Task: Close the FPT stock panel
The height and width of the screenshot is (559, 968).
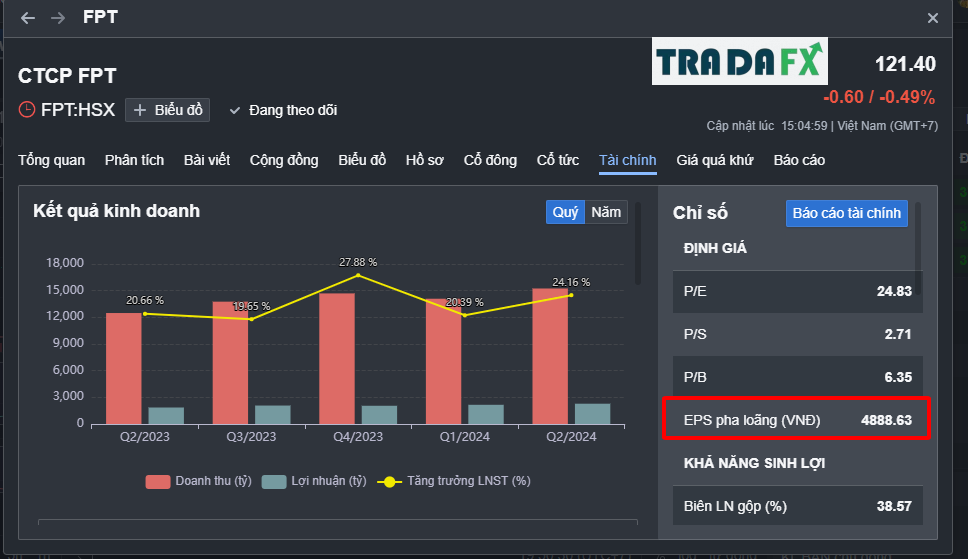Action: pos(933,19)
